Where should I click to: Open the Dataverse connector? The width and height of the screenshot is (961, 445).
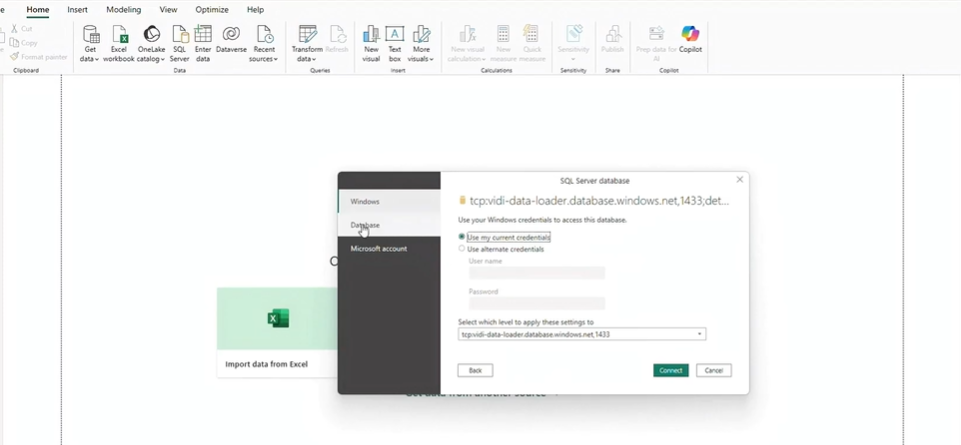coord(231,39)
